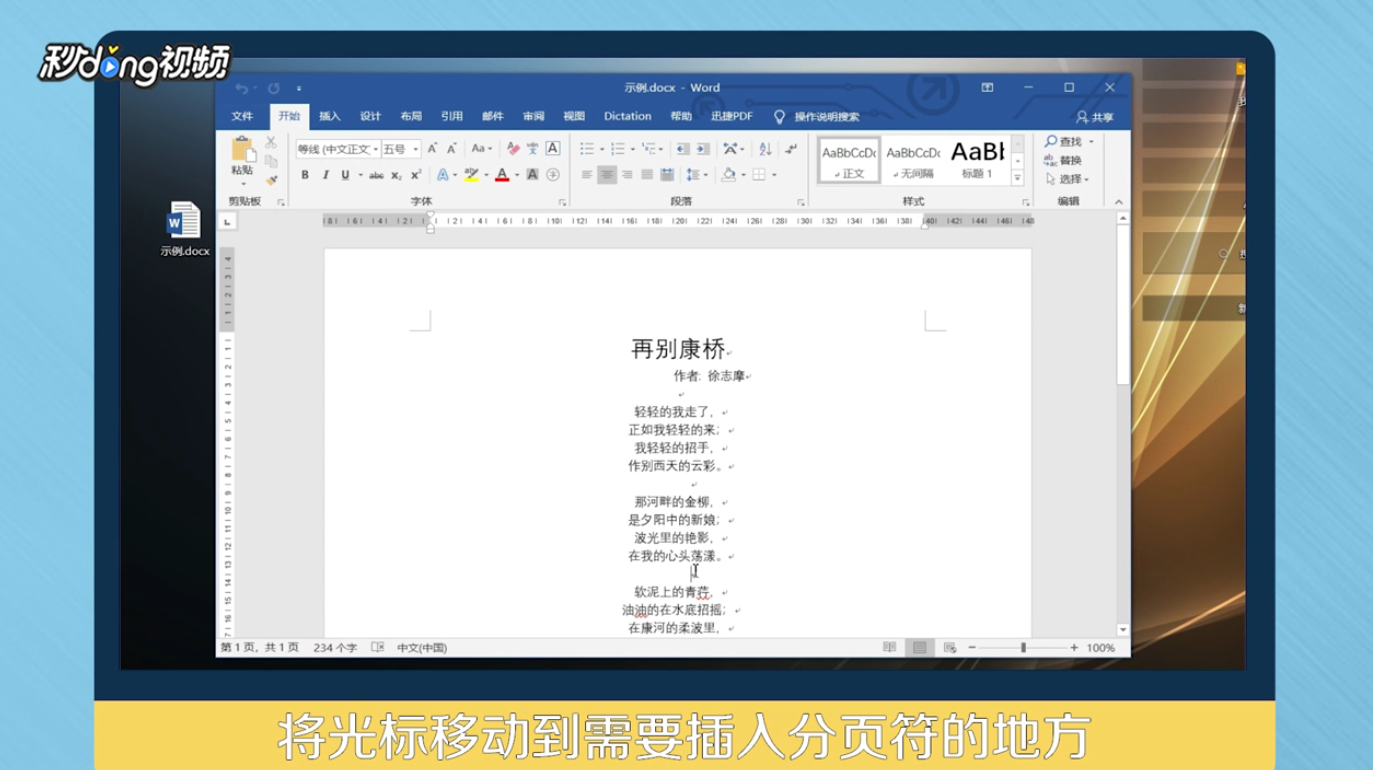The width and height of the screenshot is (1373, 770).
Task: Open the bullet list dropdown arrow
Action: 601,150
